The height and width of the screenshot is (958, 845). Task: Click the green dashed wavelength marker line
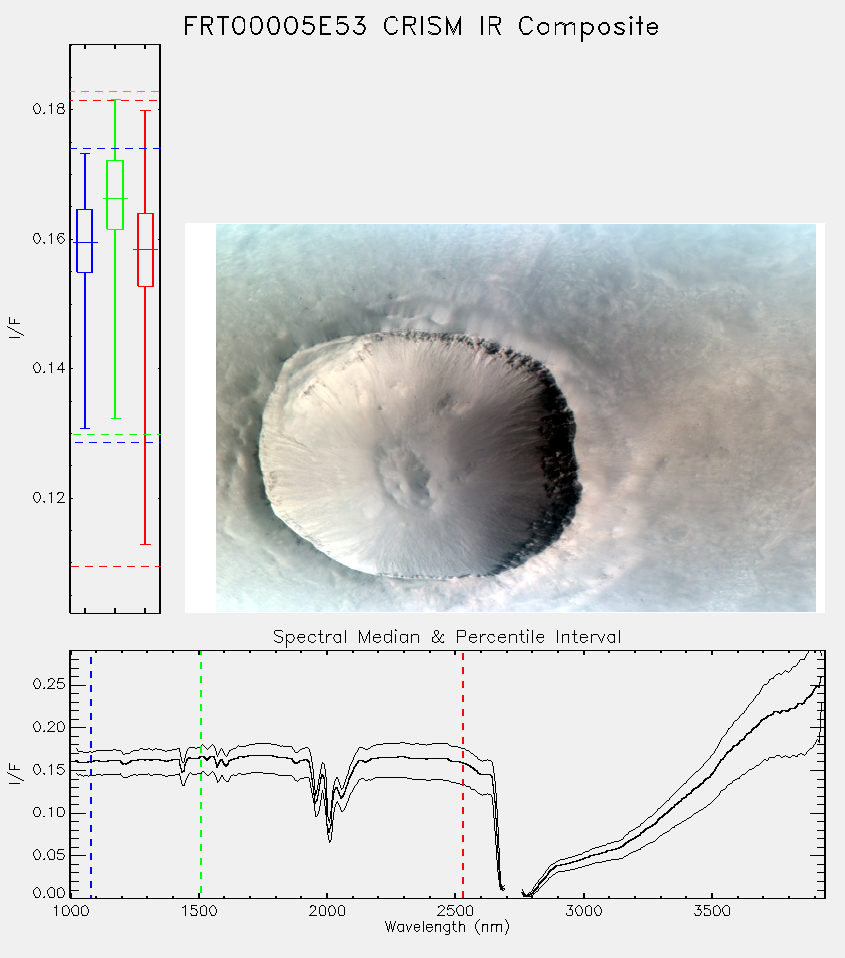point(200,774)
